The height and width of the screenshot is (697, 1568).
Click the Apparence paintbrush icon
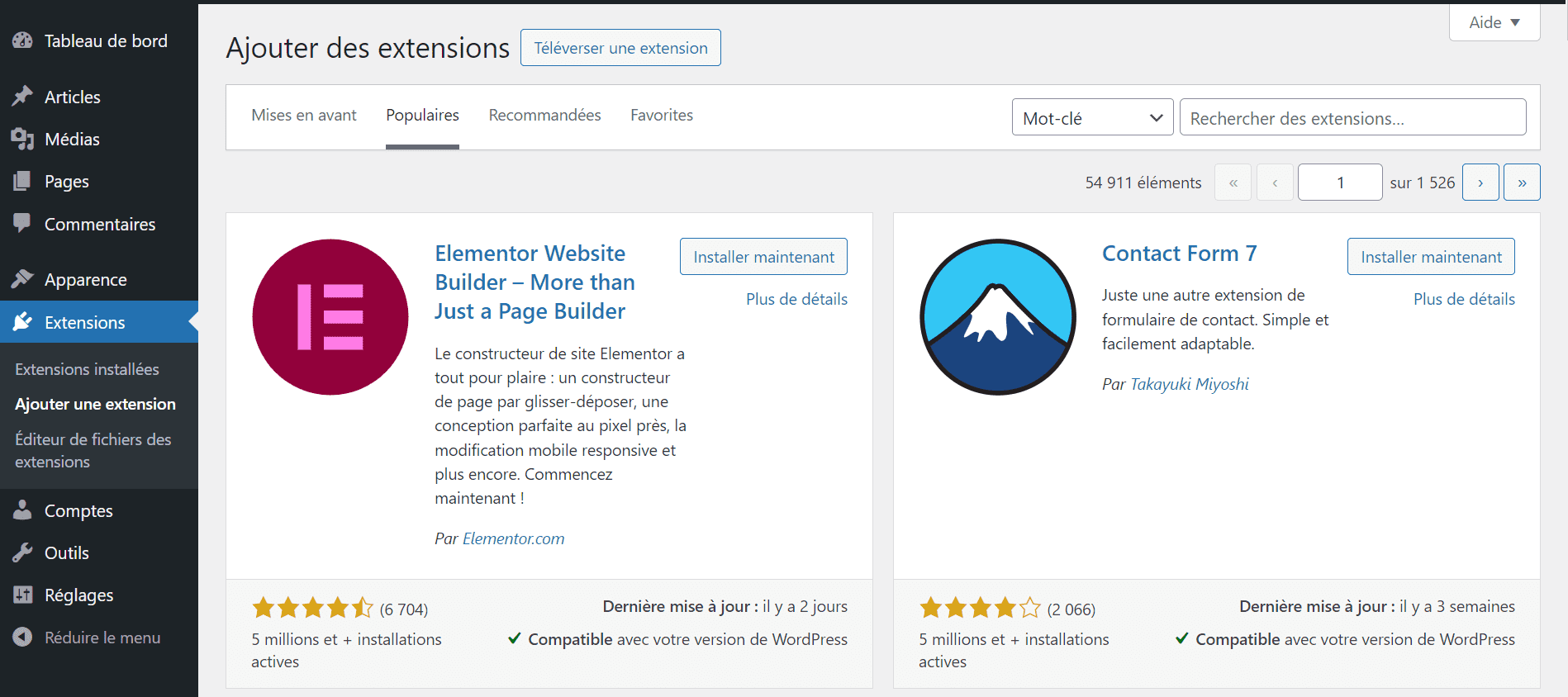coord(22,279)
